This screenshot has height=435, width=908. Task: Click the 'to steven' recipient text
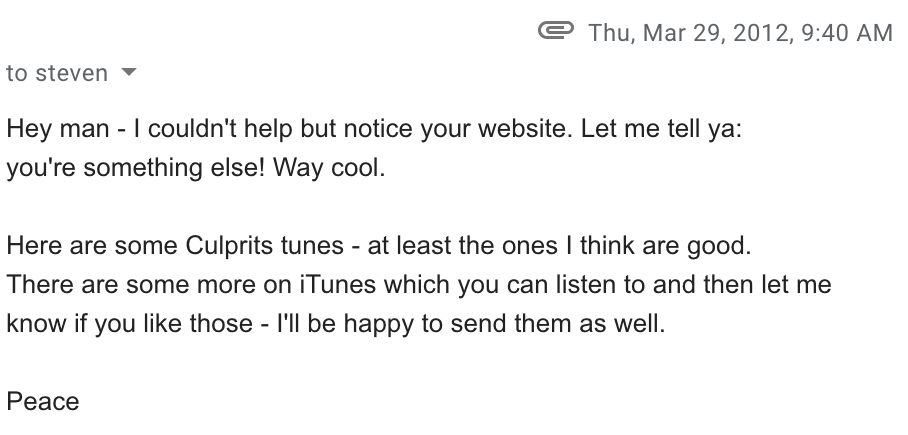tap(57, 74)
